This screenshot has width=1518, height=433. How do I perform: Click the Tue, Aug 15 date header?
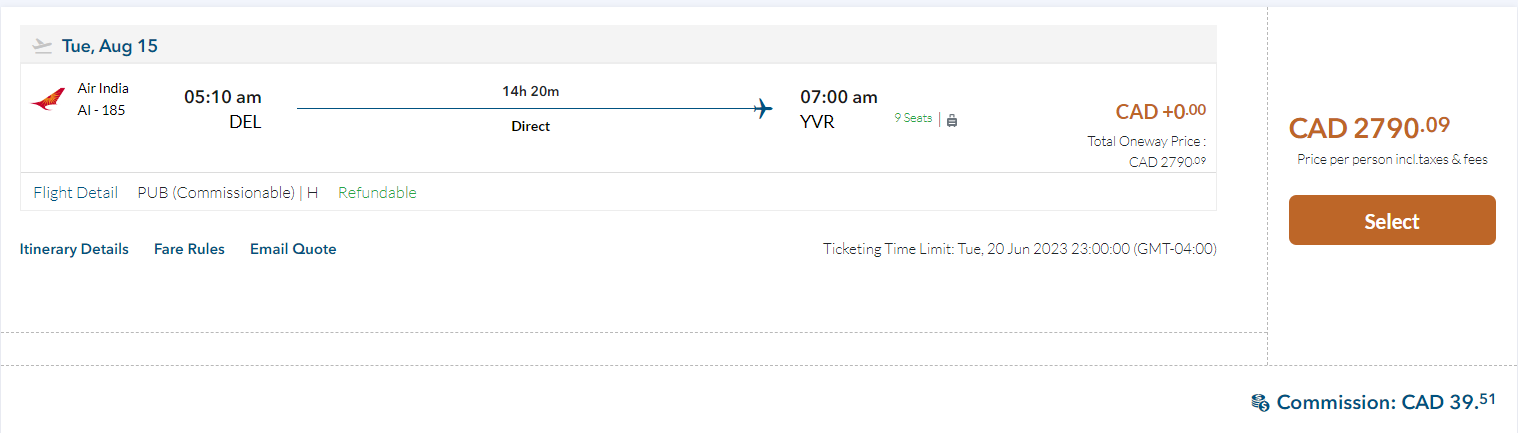pos(110,46)
